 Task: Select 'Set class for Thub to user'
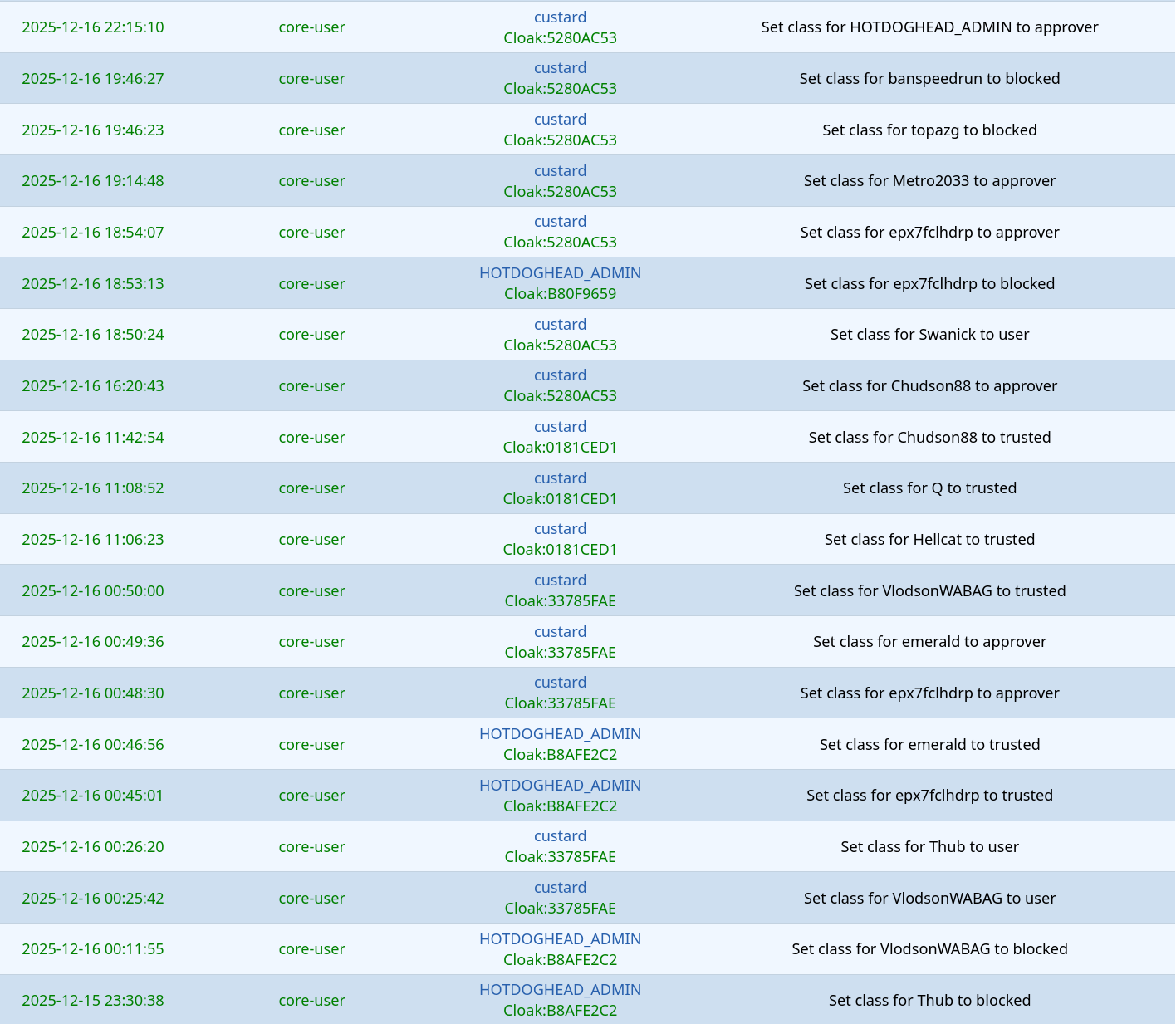929,847
